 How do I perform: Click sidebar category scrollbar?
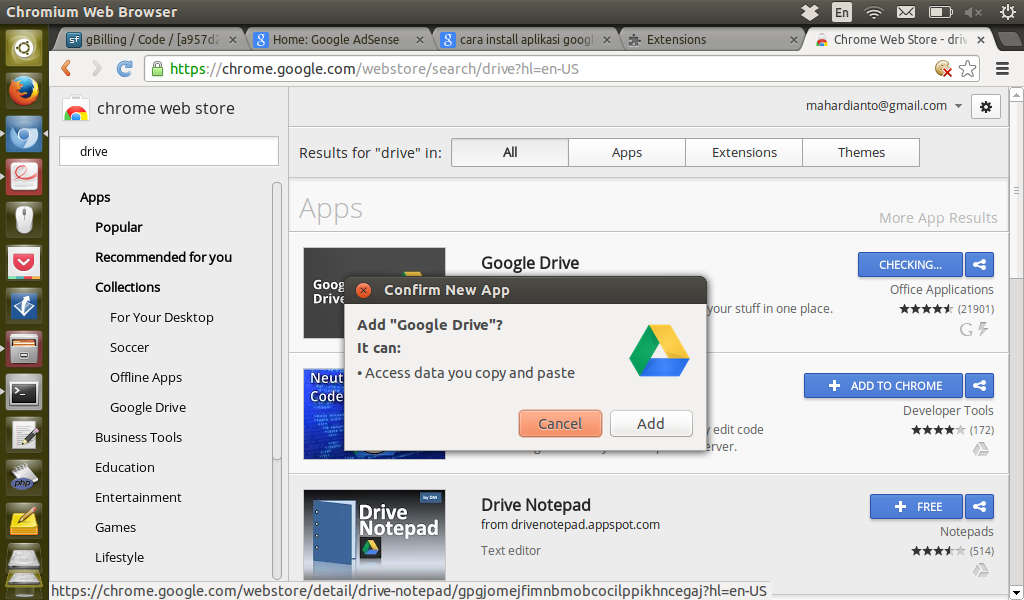277,321
